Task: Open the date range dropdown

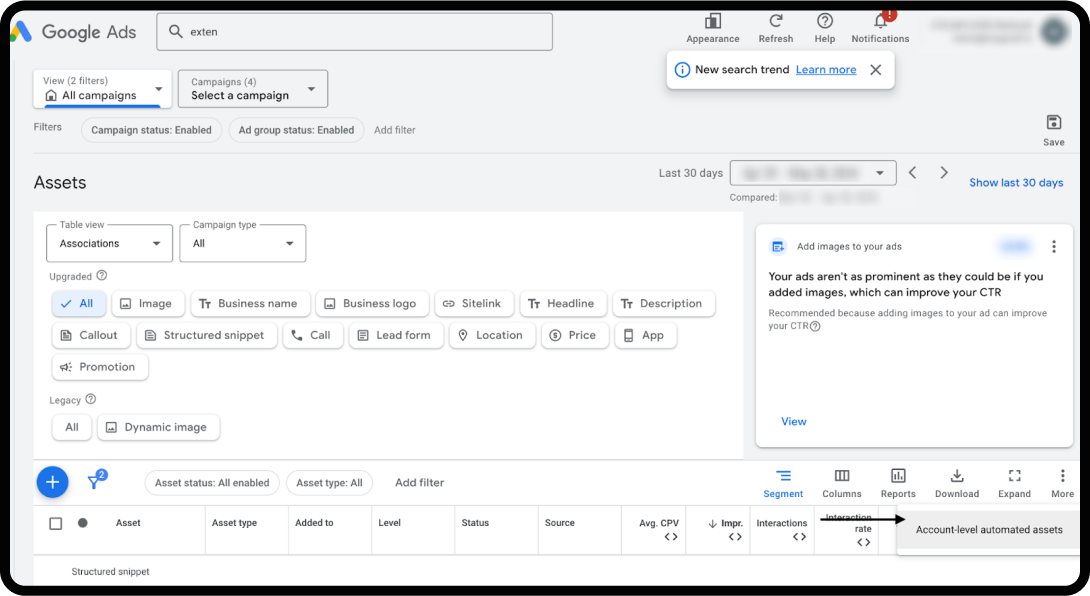Action: (813, 172)
